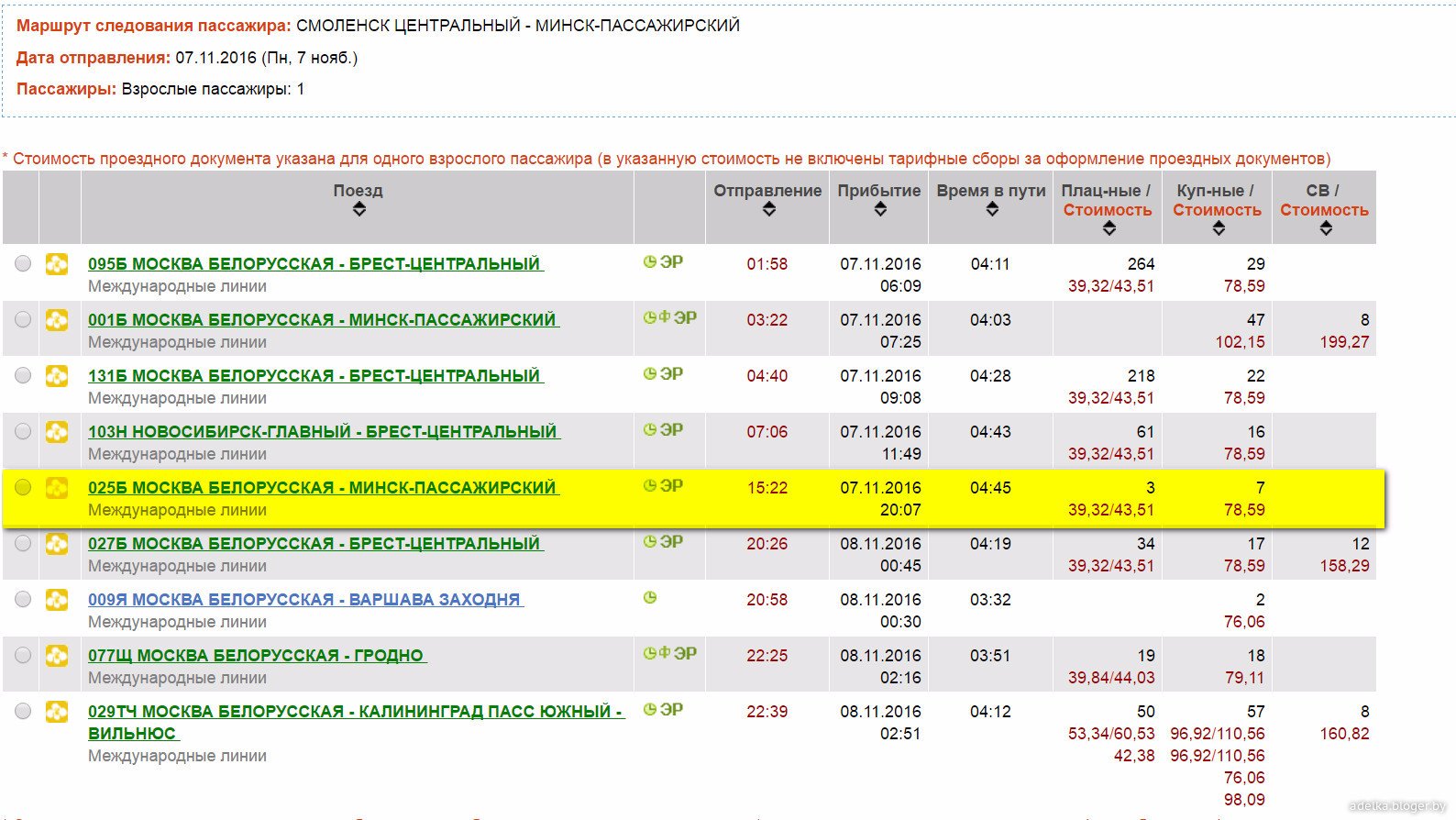Click ЭР icon for train 103Н
The width and height of the screenshot is (1456, 820).
(672, 430)
